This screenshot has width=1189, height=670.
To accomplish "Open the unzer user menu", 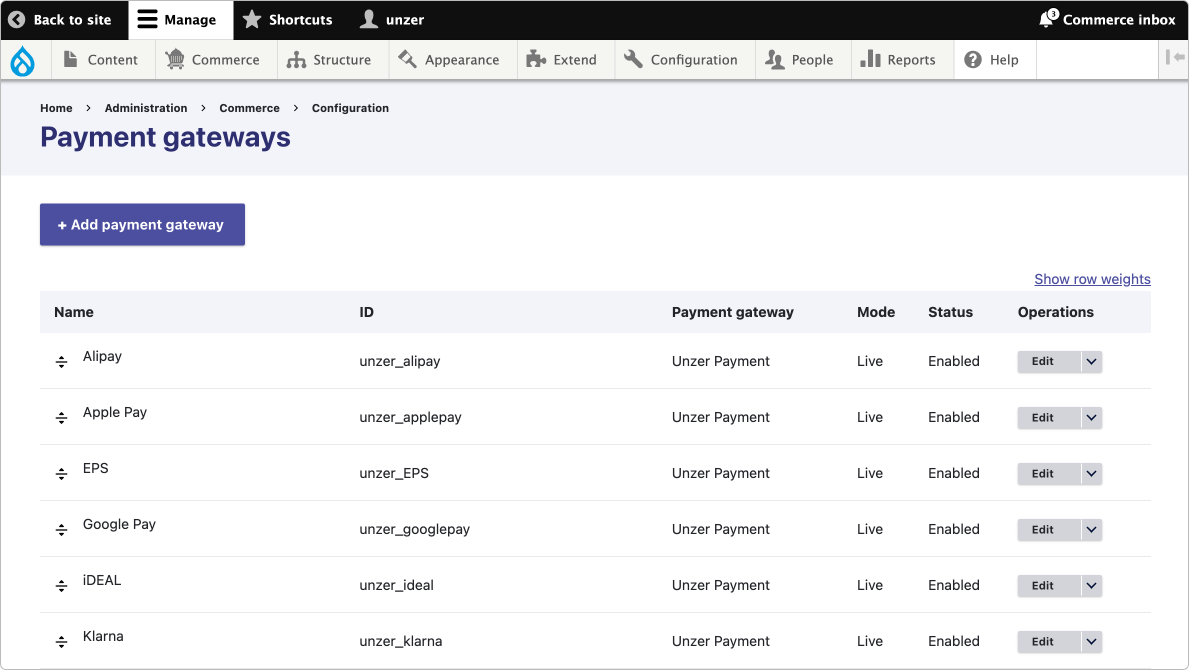I will [392, 20].
